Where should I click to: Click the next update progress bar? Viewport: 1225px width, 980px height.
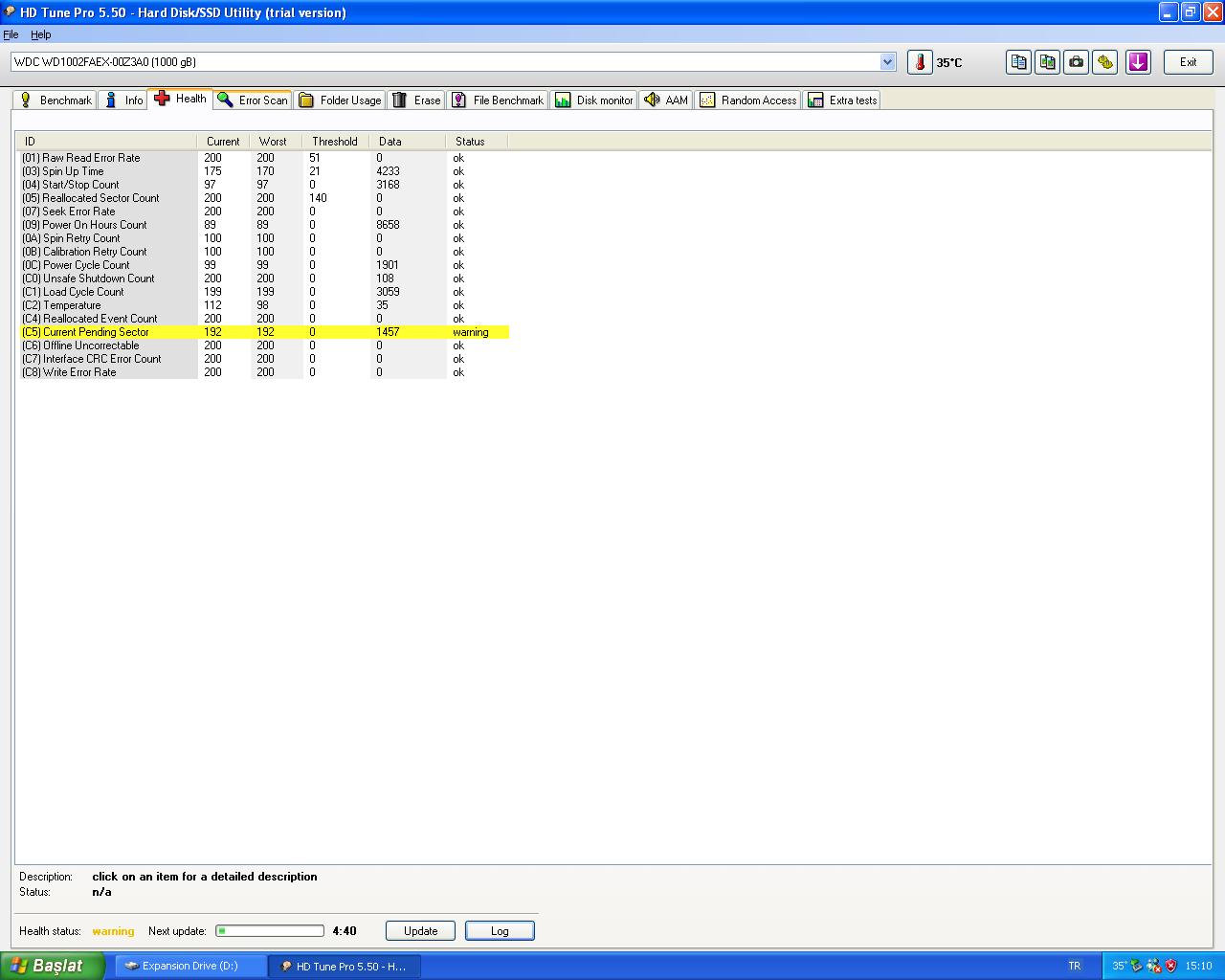(x=270, y=931)
